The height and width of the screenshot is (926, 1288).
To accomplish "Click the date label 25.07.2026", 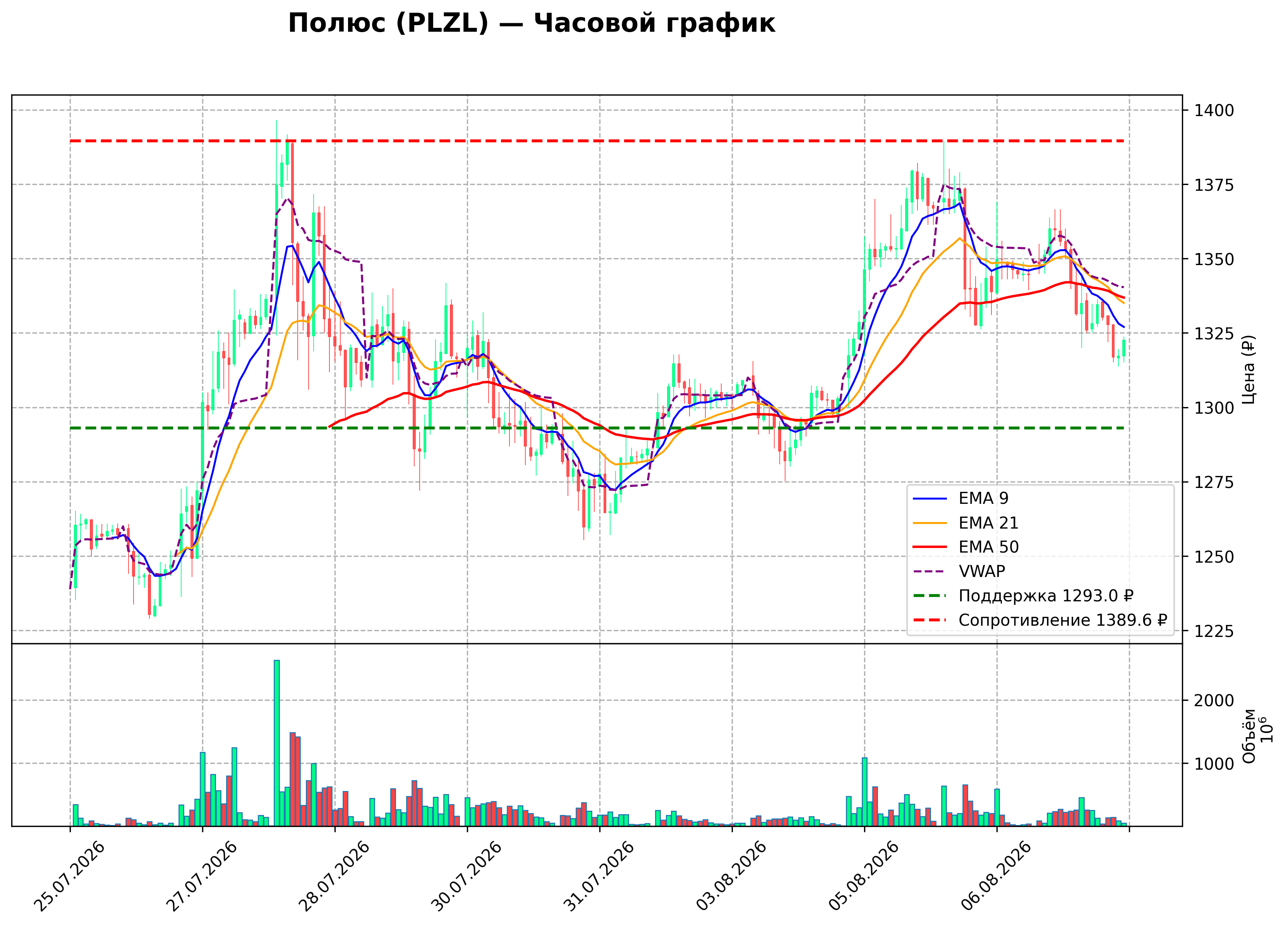I will [70, 876].
